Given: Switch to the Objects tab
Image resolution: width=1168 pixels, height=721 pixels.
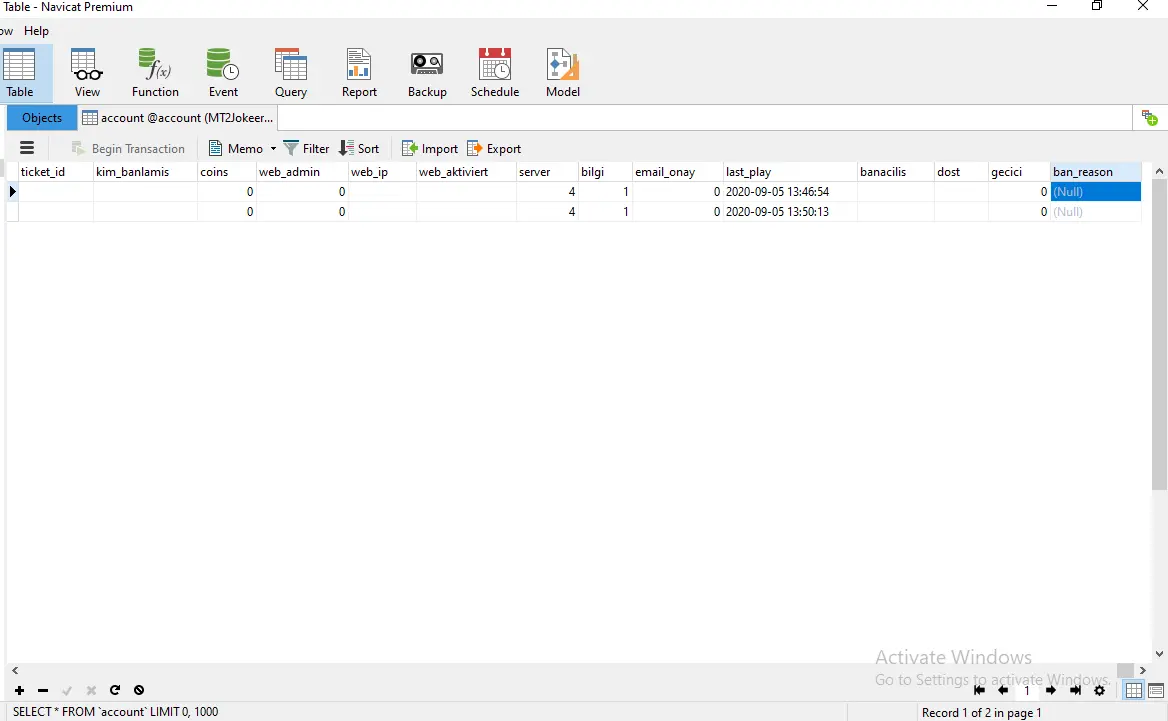Looking at the screenshot, I should tap(42, 118).
